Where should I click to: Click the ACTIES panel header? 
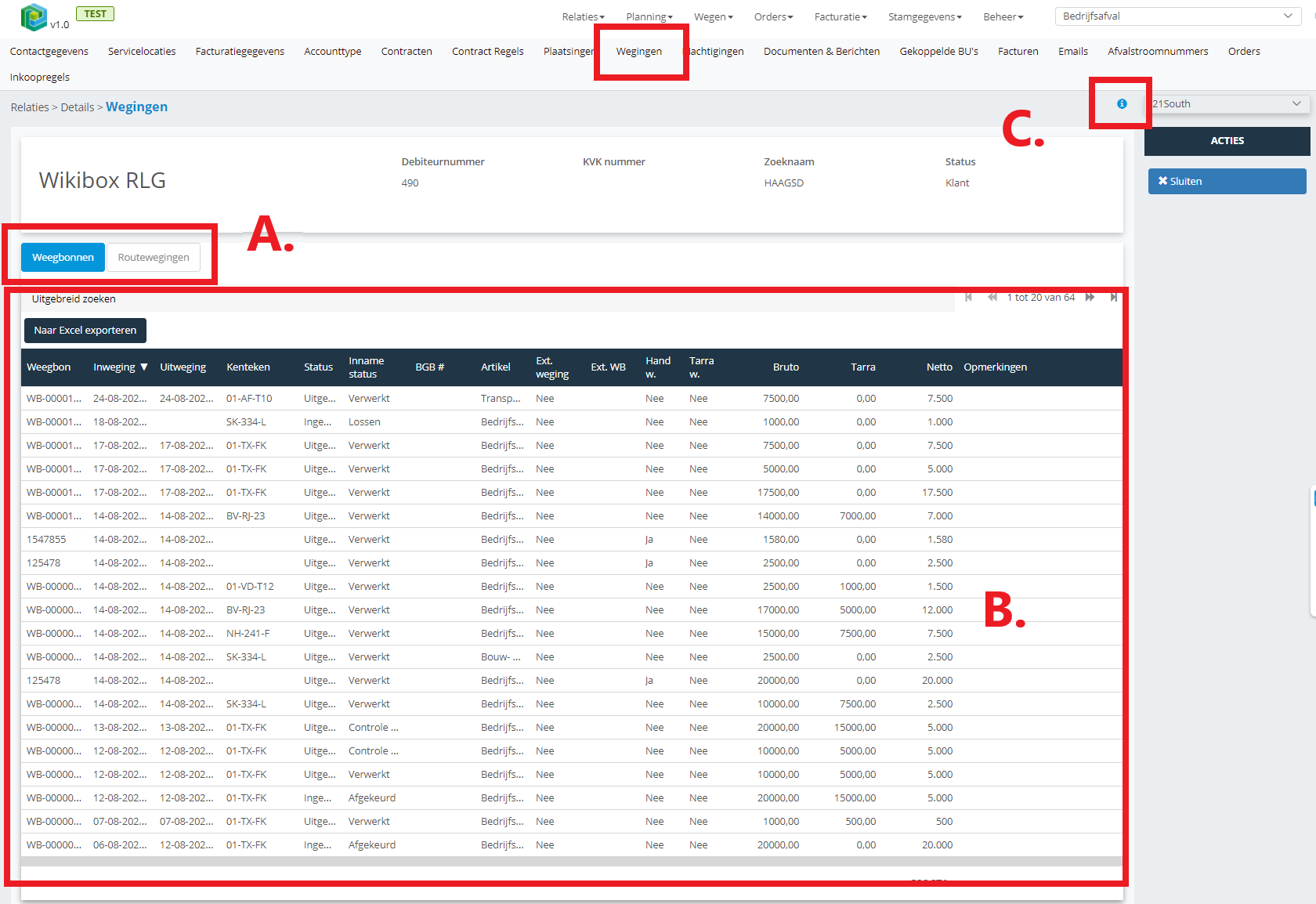(x=1227, y=141)
